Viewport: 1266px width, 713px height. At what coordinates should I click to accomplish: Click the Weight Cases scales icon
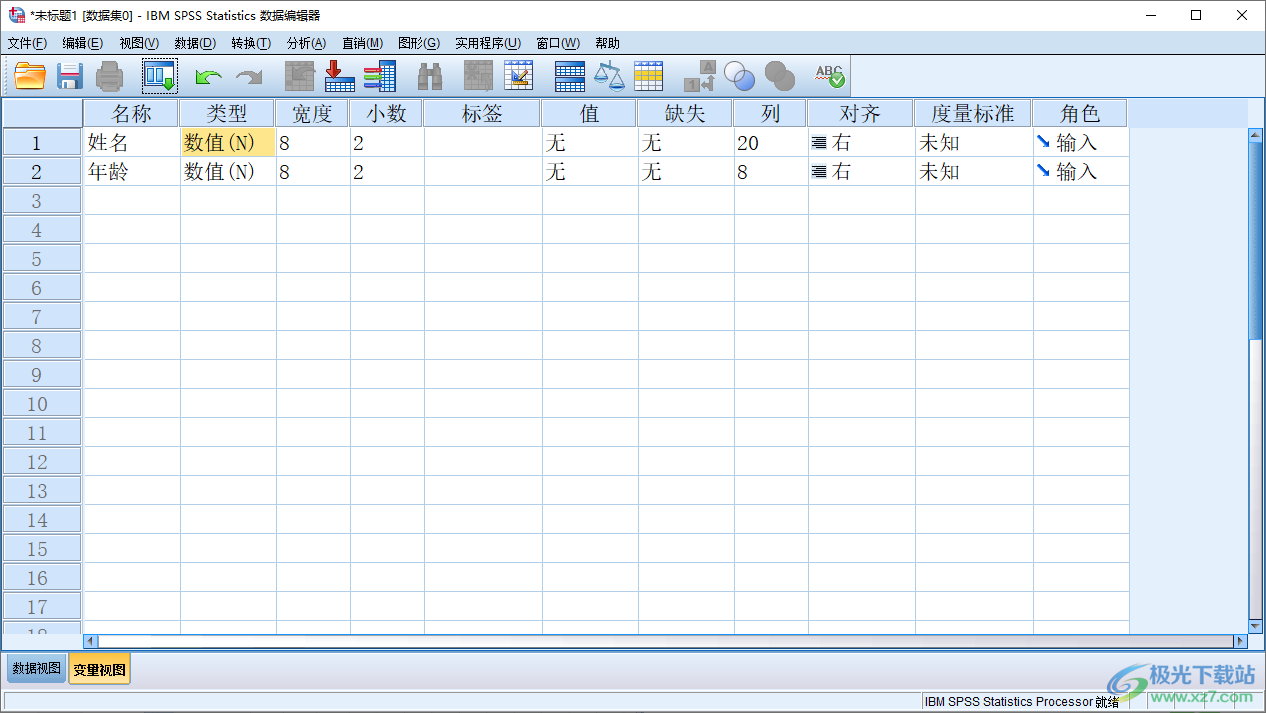tap(609, 76)
